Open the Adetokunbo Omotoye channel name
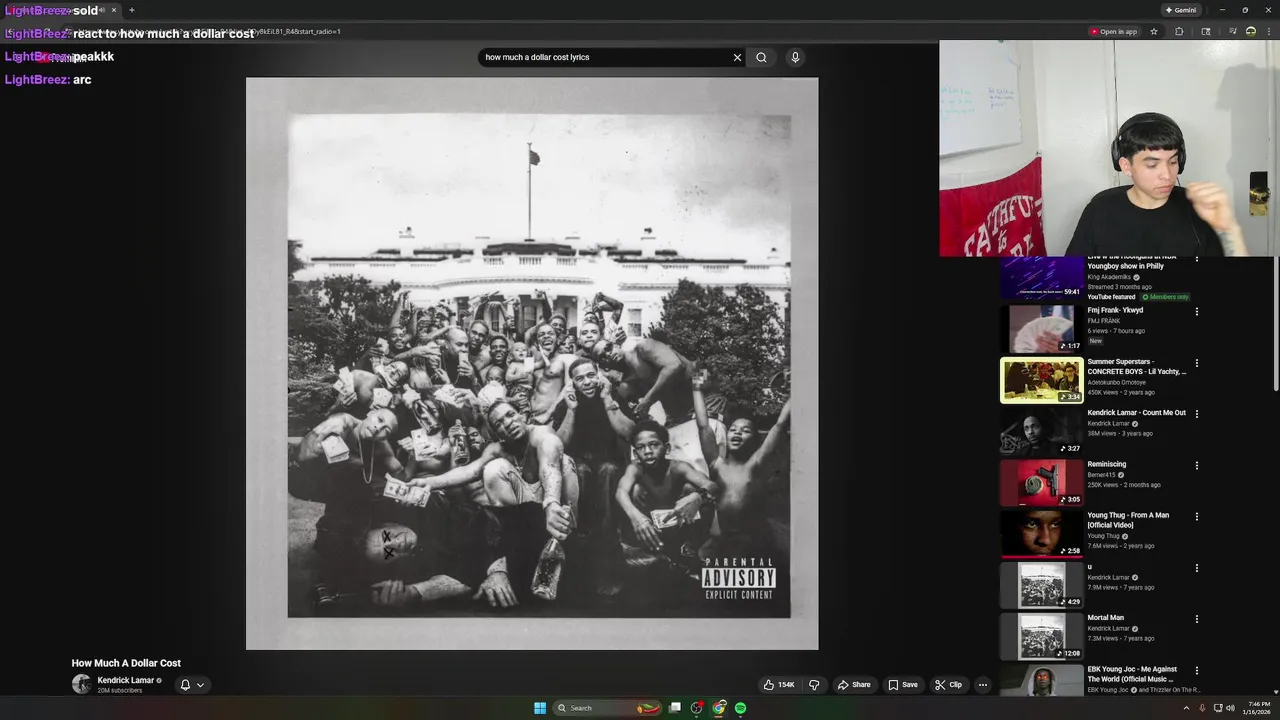The image size is (1280, 720). pos(1116,382)
